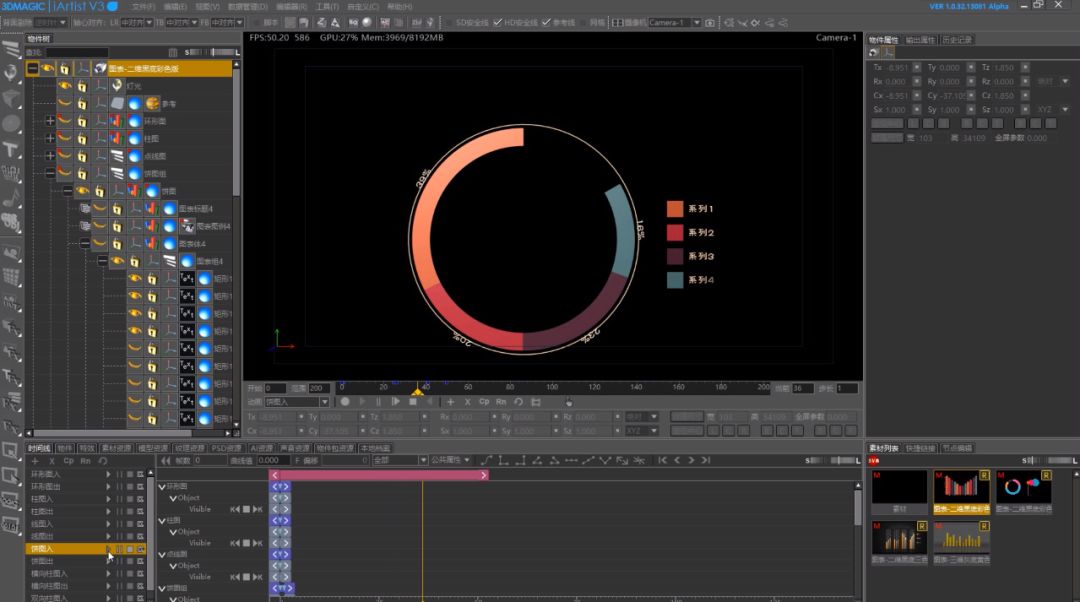Play the viewport animation with play button
This screenshot has height=602, width=1080.
pyautogui.click(x=395, y=402)
